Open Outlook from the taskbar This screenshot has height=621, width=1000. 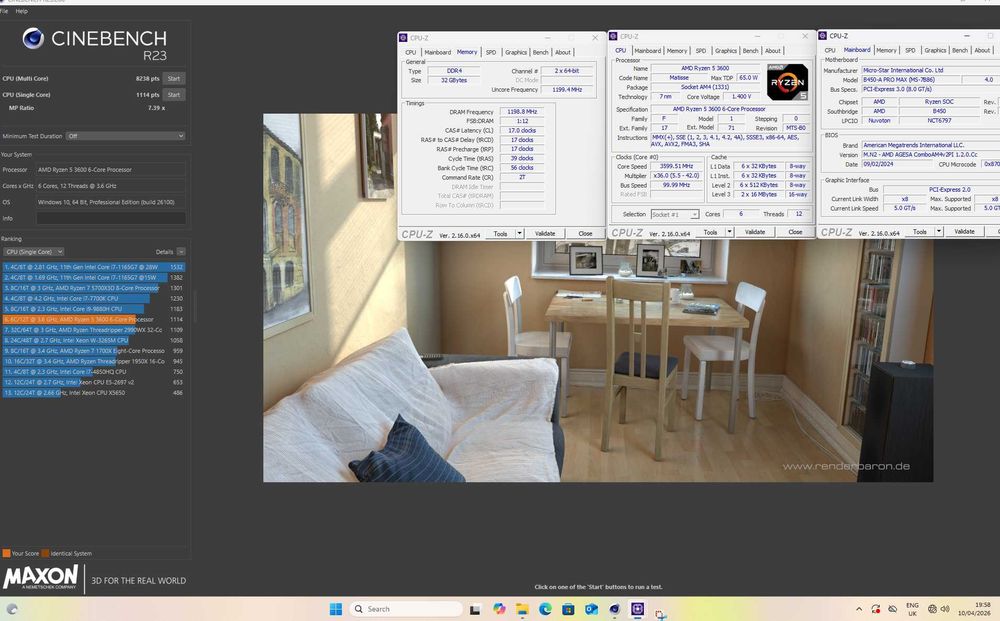pyautogui.click(x=591, y=609)
